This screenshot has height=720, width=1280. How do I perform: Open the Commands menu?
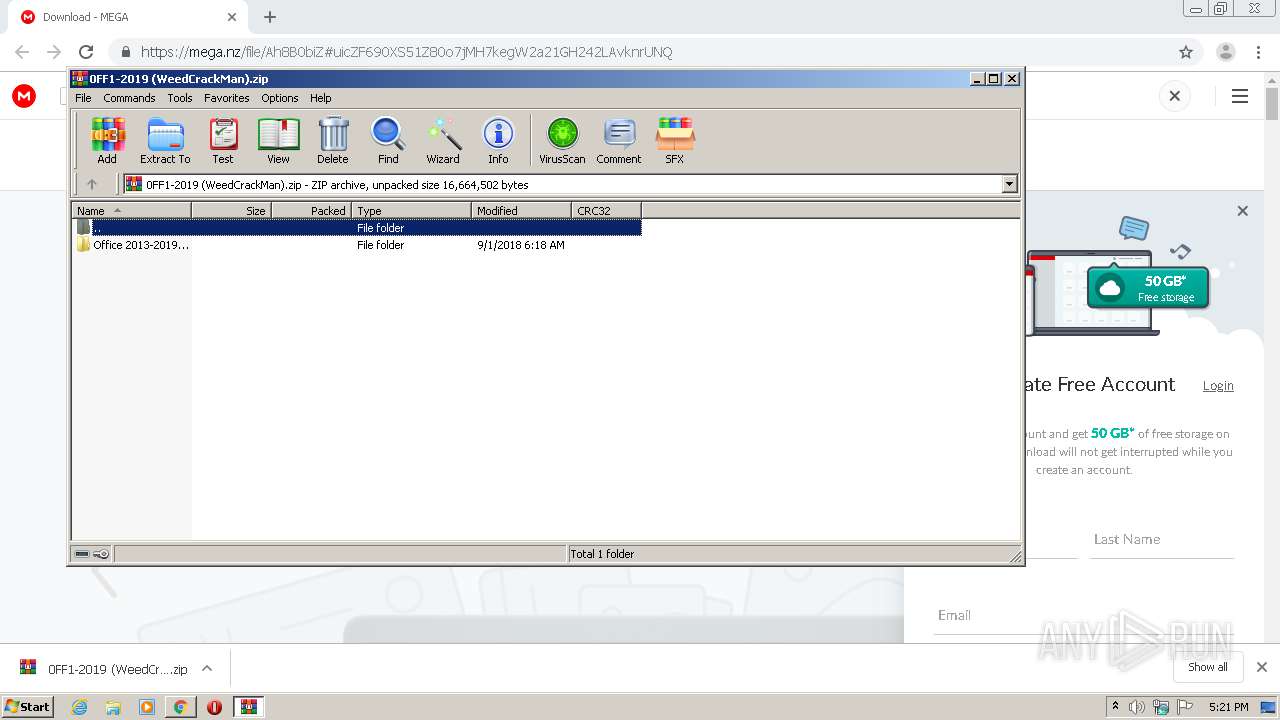129,98
